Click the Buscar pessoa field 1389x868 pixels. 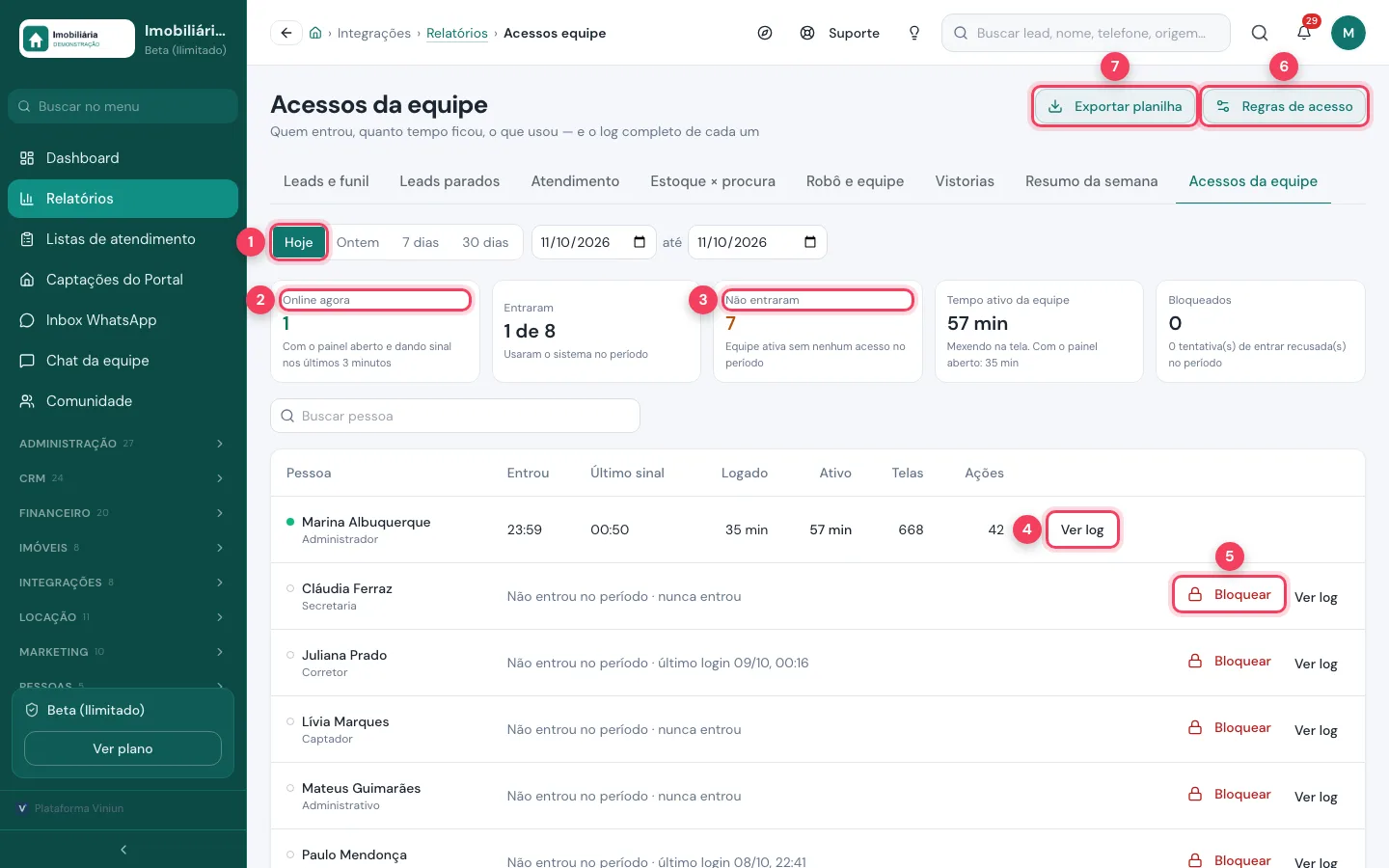click(x=455, y=416)
